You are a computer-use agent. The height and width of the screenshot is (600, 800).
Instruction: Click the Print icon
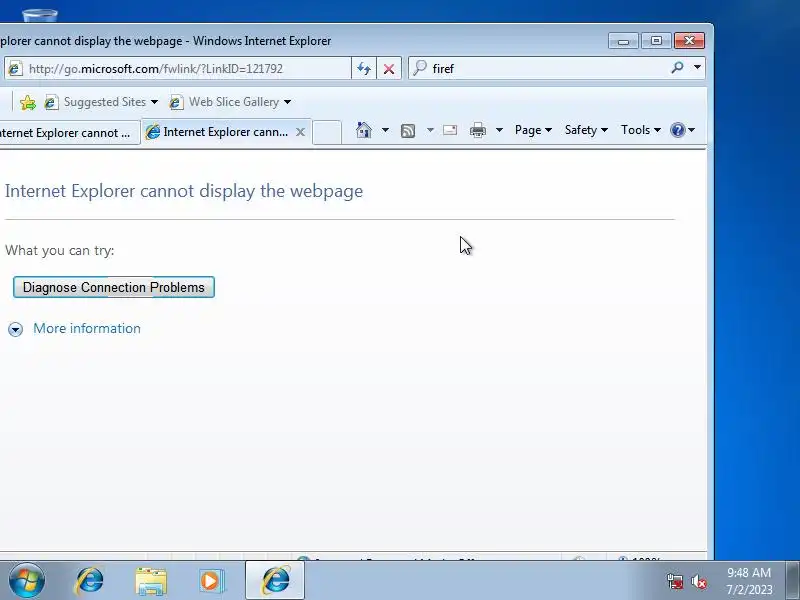click(x=478, y=131)
